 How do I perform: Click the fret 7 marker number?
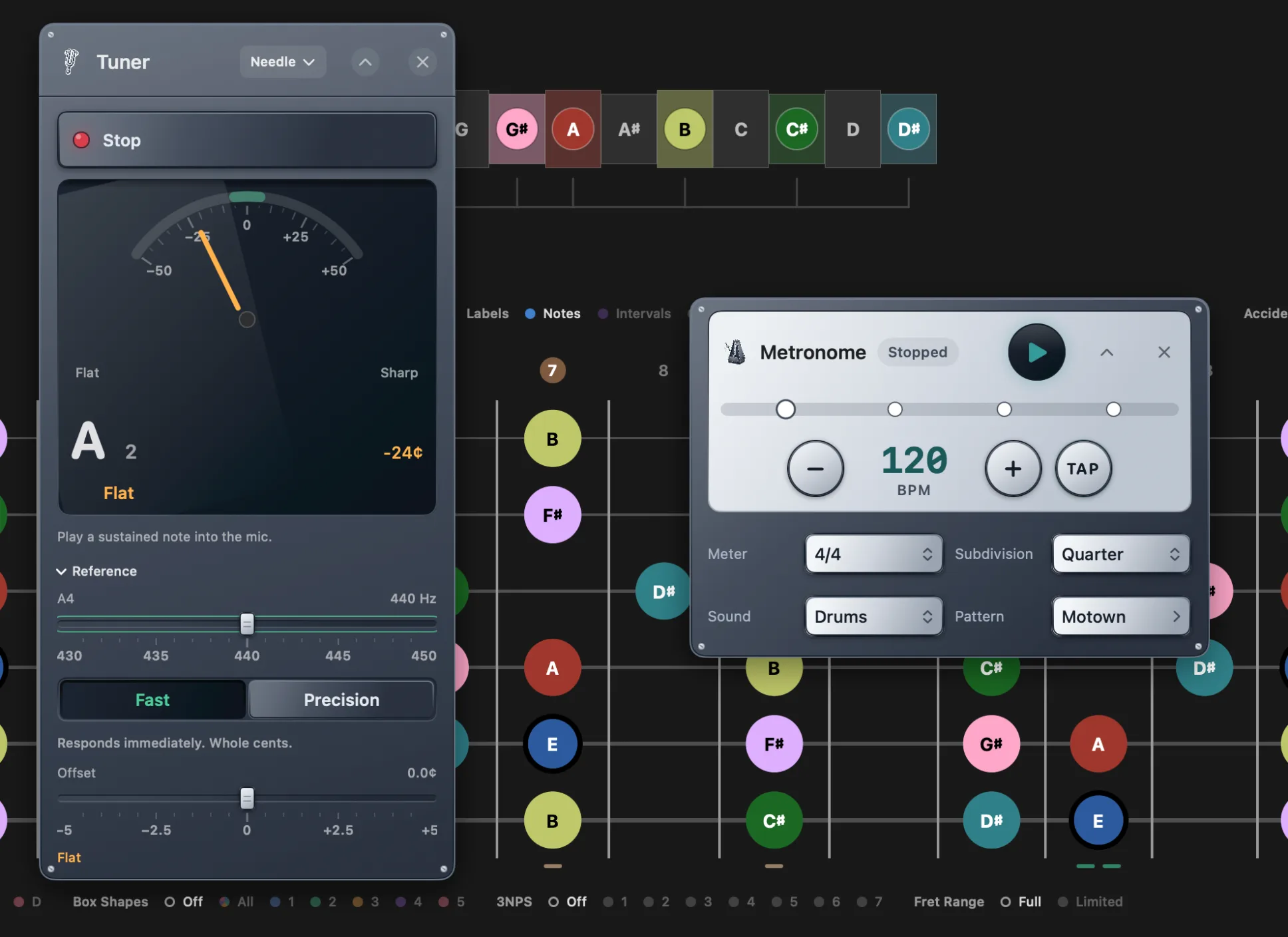552,371
